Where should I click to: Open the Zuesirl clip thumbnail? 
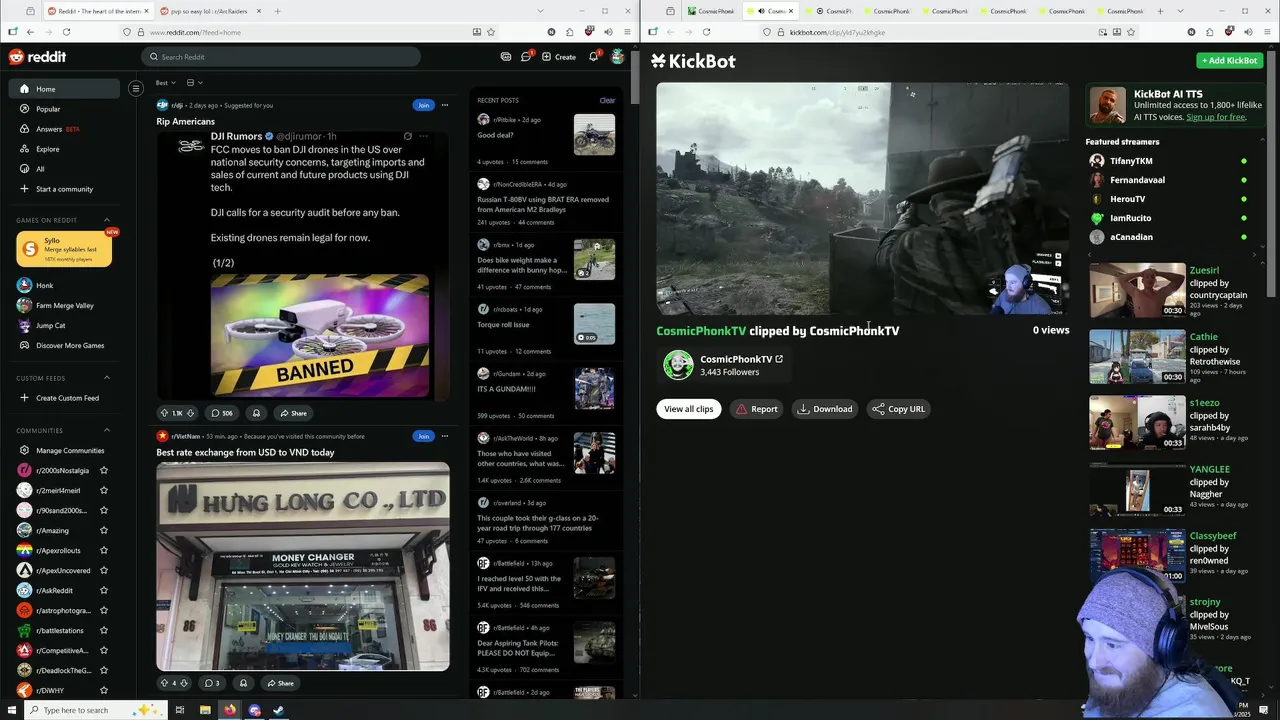click(1137, 290)
